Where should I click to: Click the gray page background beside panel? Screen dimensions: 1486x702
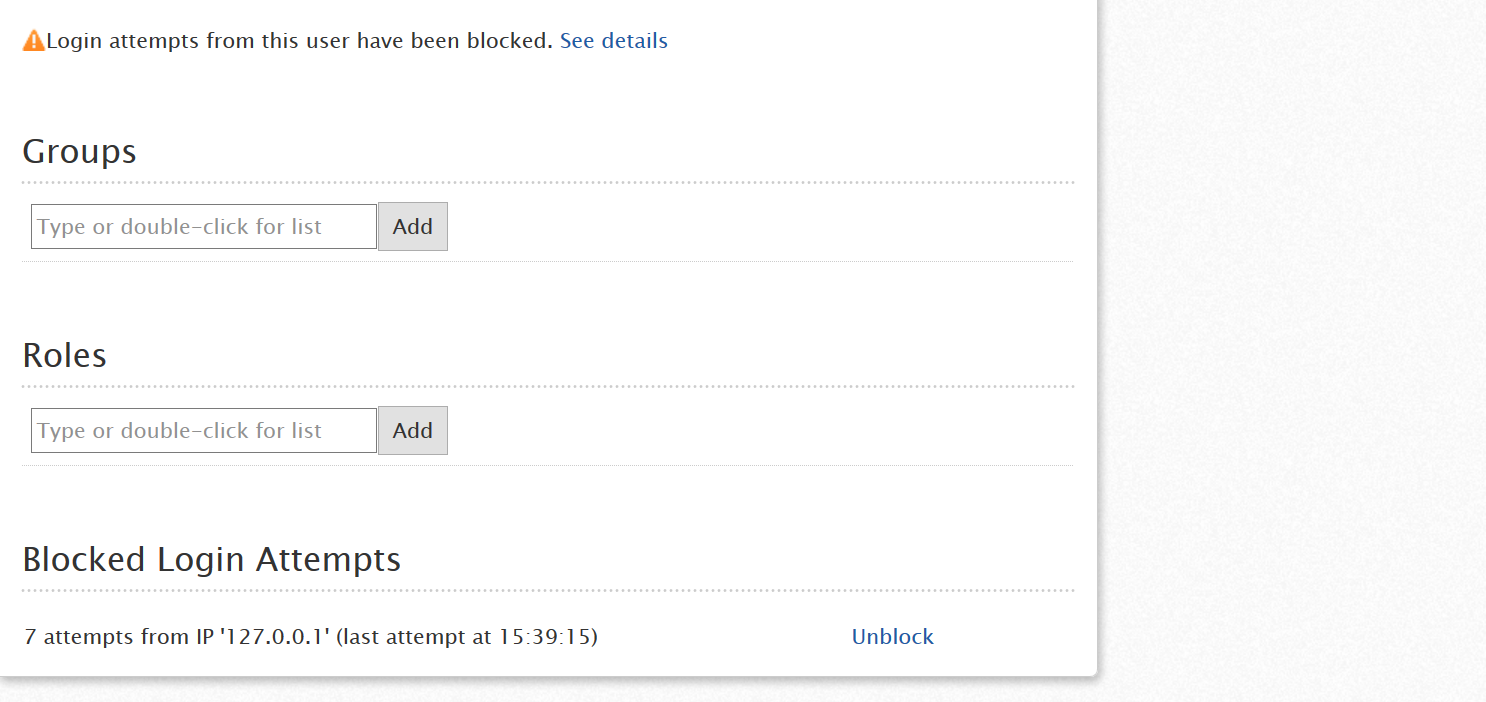pyautogui.click(x=1290, y=350)
